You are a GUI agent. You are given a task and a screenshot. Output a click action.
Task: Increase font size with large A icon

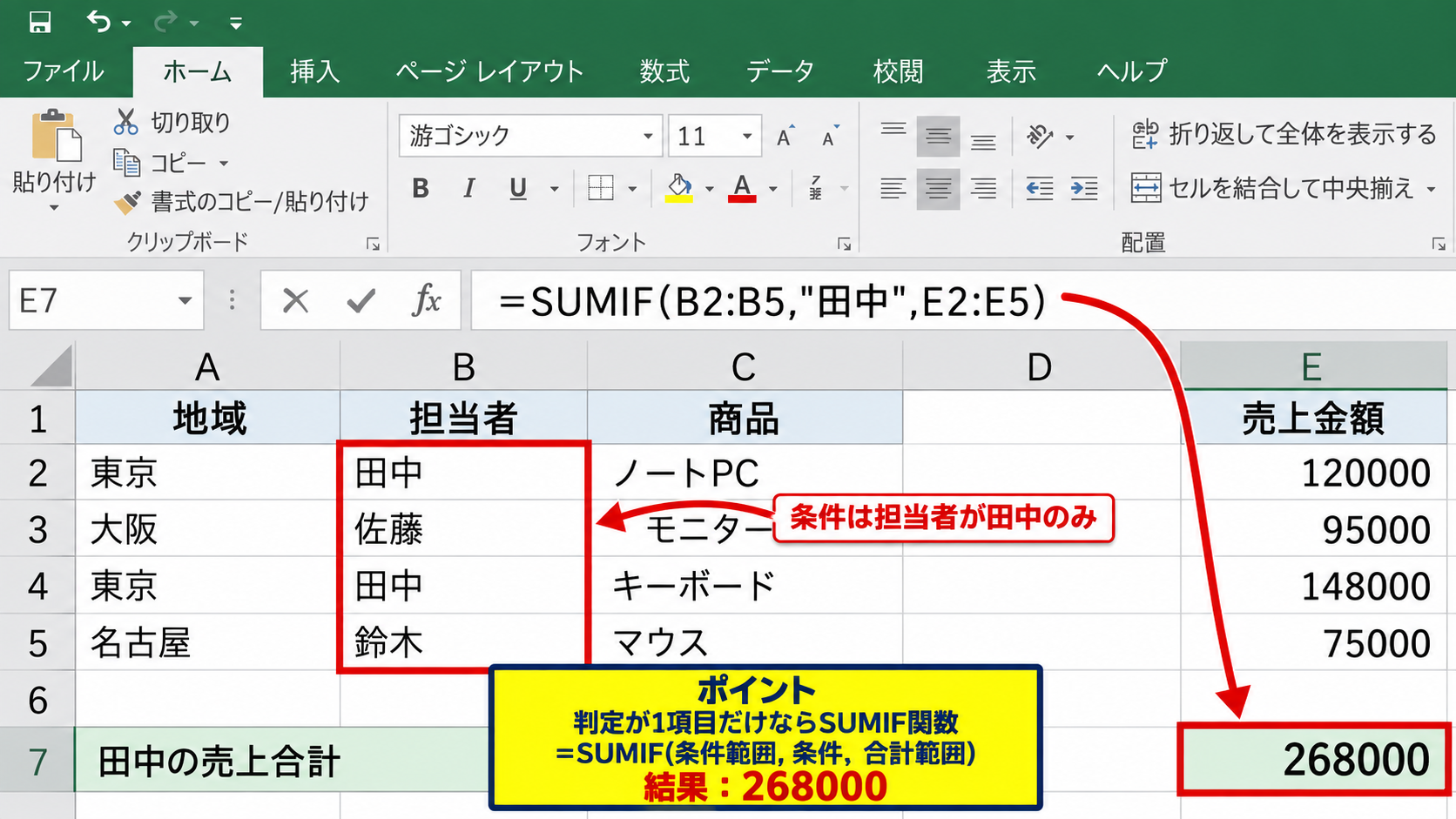pos(785,135)
